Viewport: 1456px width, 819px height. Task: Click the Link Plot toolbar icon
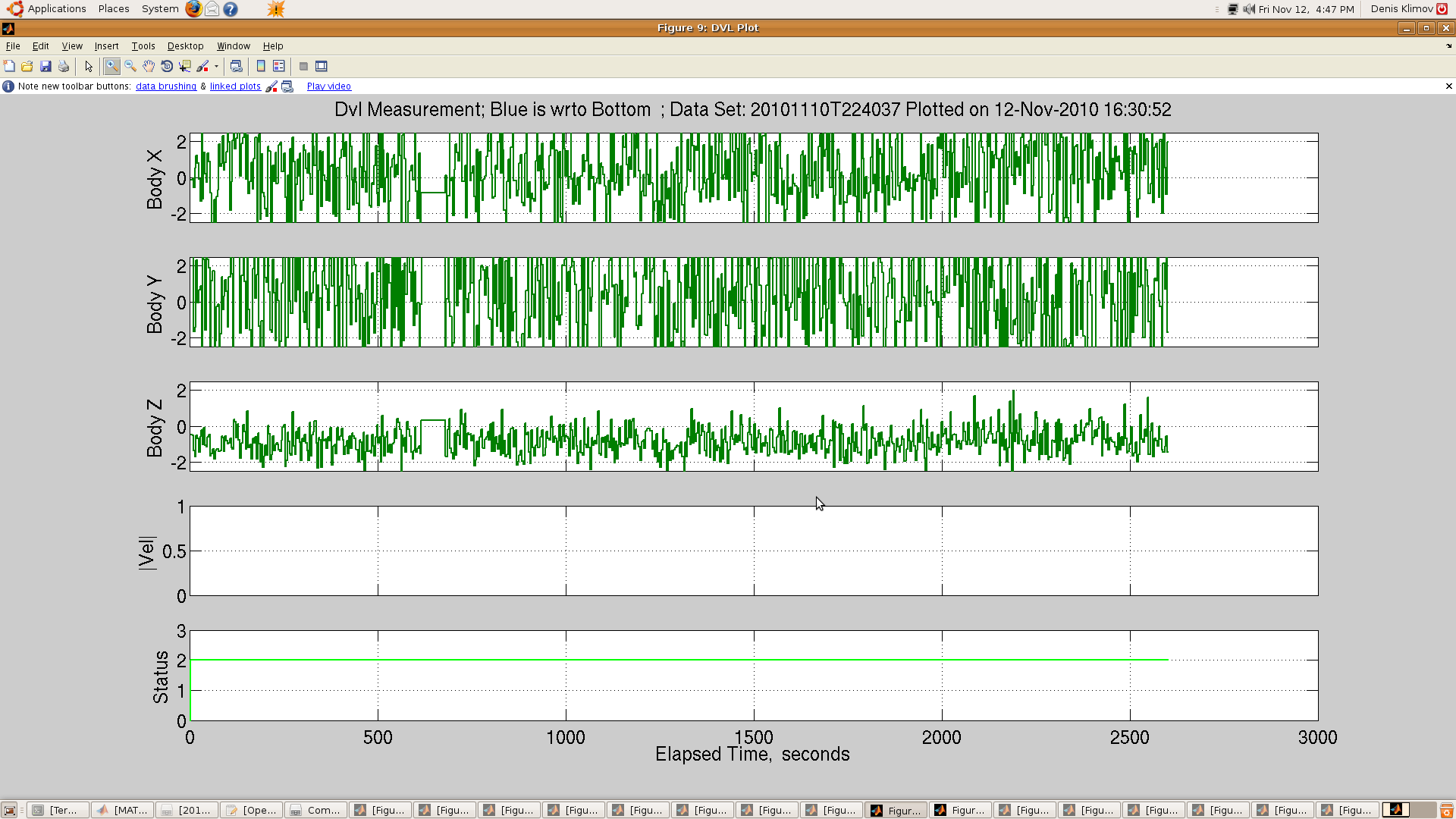point(236,67)
